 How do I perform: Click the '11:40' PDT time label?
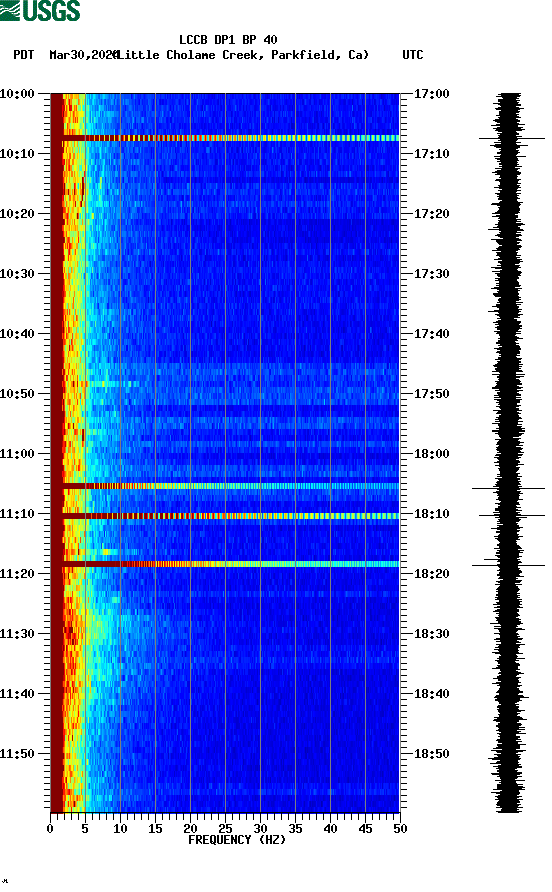coord(17,694)
